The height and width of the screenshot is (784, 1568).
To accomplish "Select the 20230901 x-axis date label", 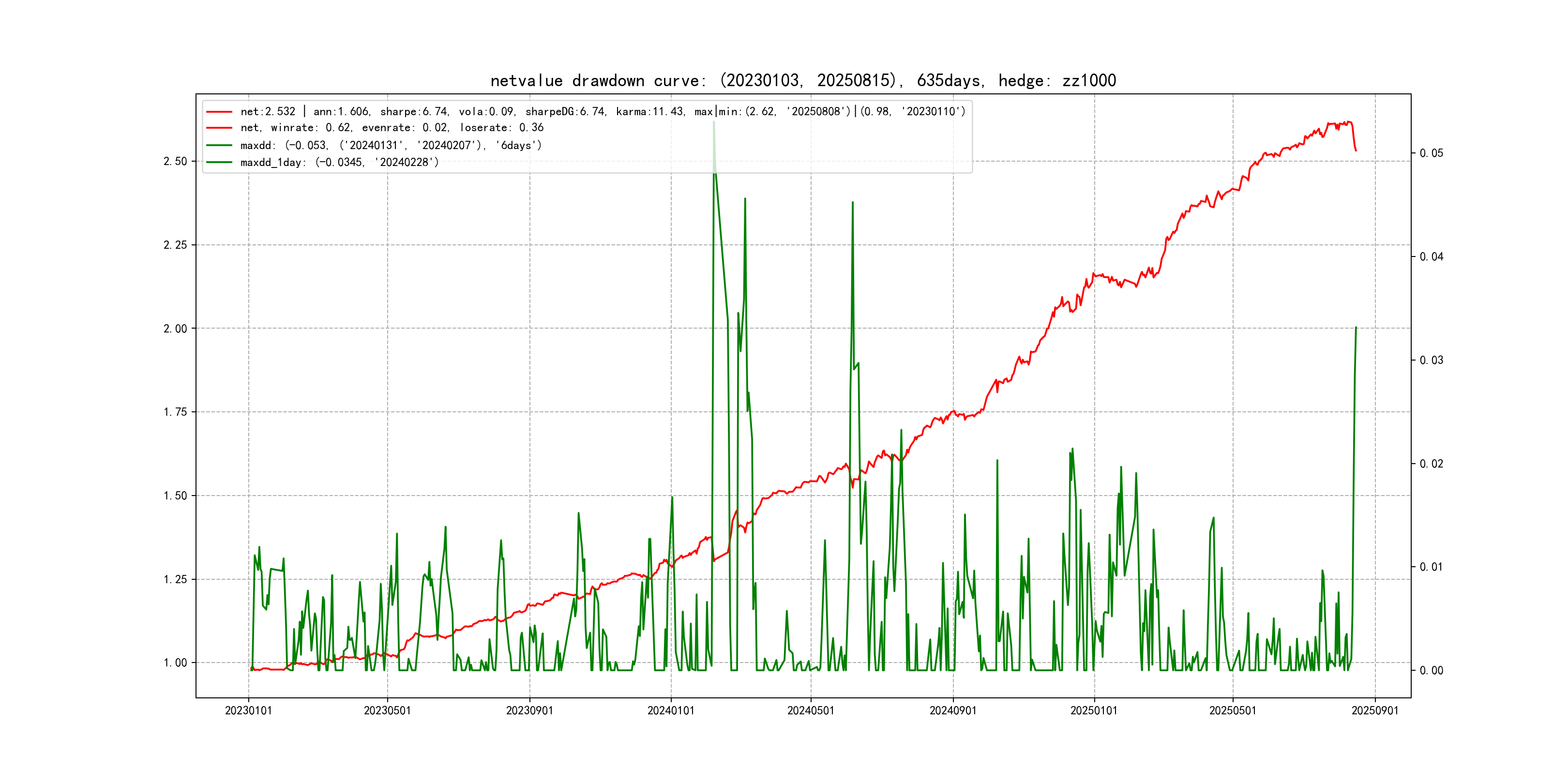I will click(529, 711).
